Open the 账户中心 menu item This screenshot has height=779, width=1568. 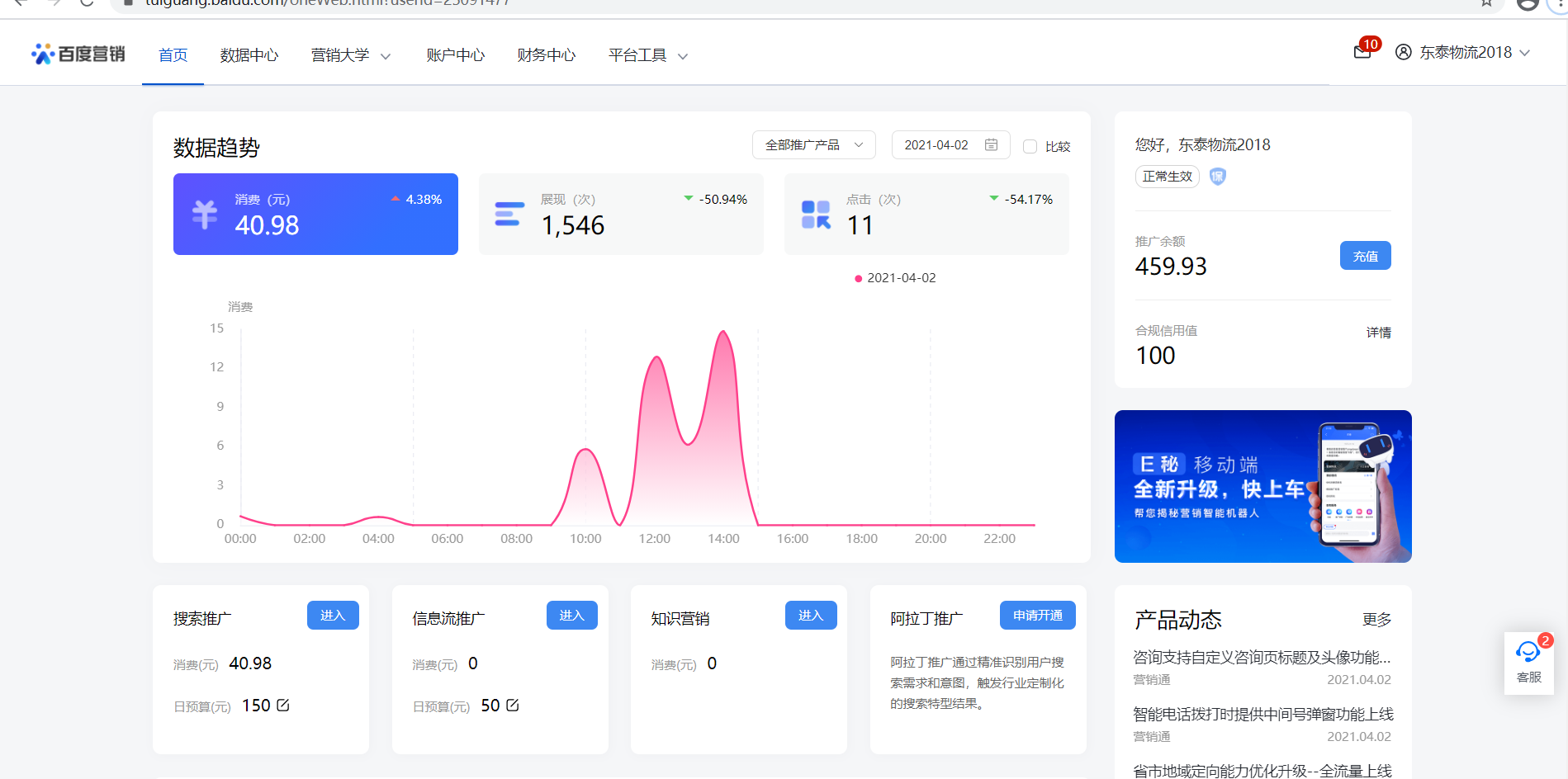click(456, 55)
